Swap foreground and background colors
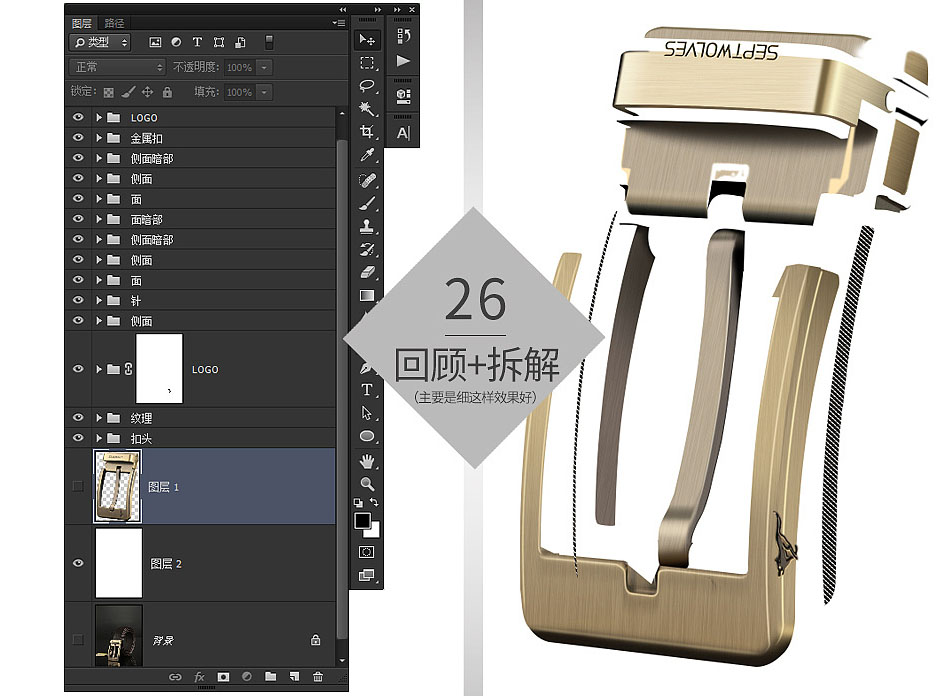Screen dimensions: 947x696 point(374,502)
